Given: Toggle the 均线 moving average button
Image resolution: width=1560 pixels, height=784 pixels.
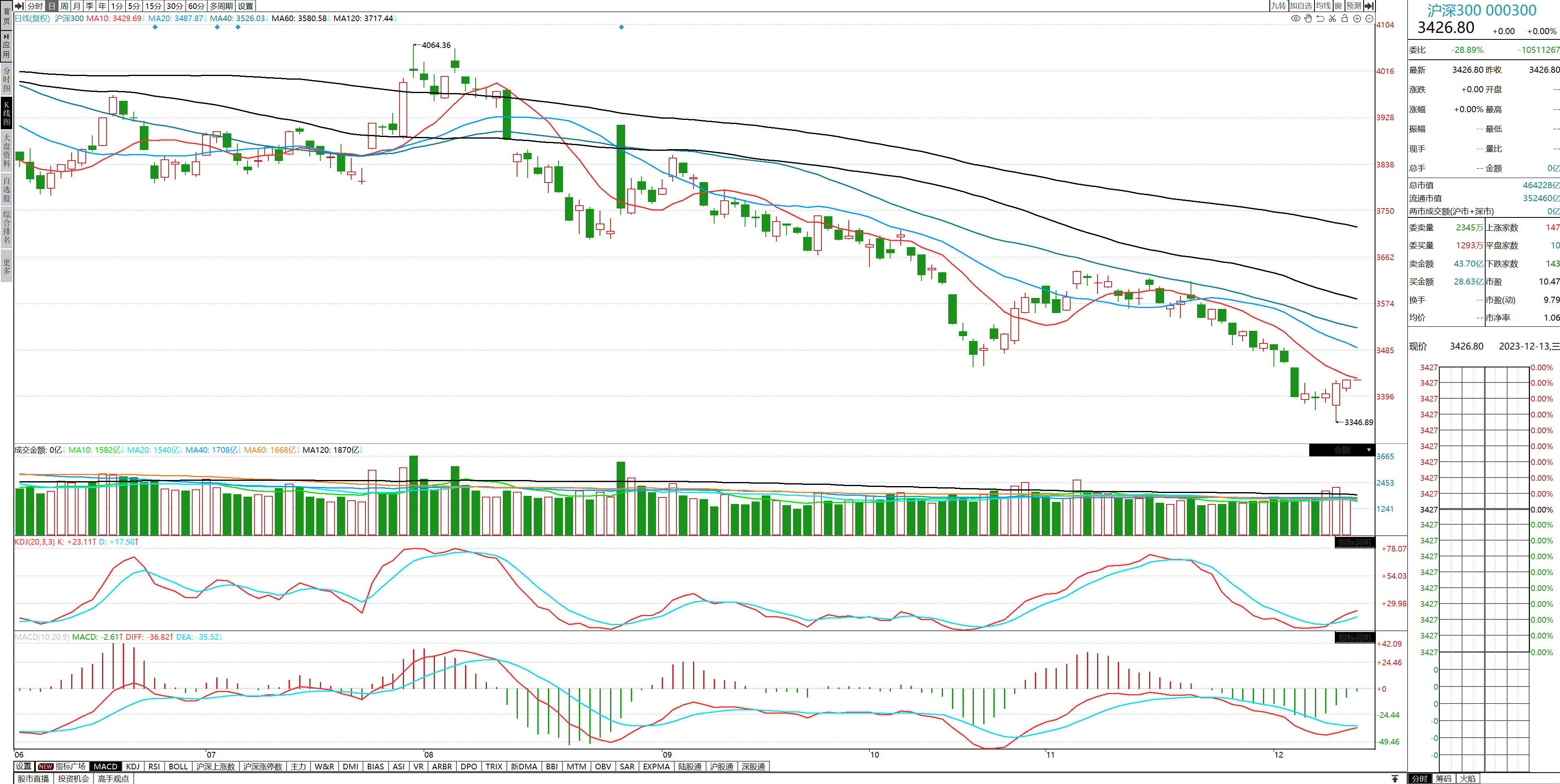Looking at the screenshot, I should [1323, 5].
